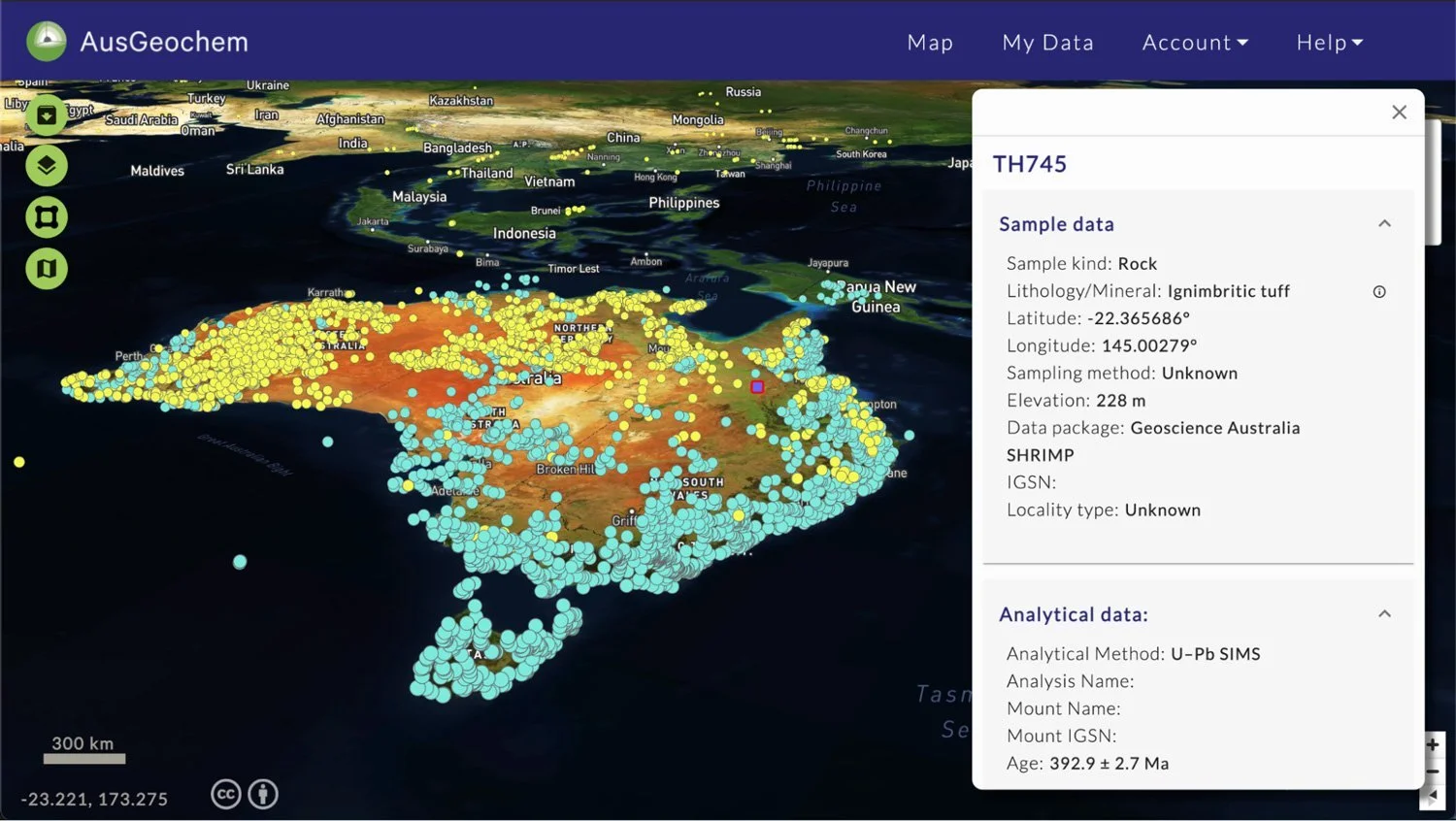
Task: Click the Broken Hill map label
Action: coord(566,470)
